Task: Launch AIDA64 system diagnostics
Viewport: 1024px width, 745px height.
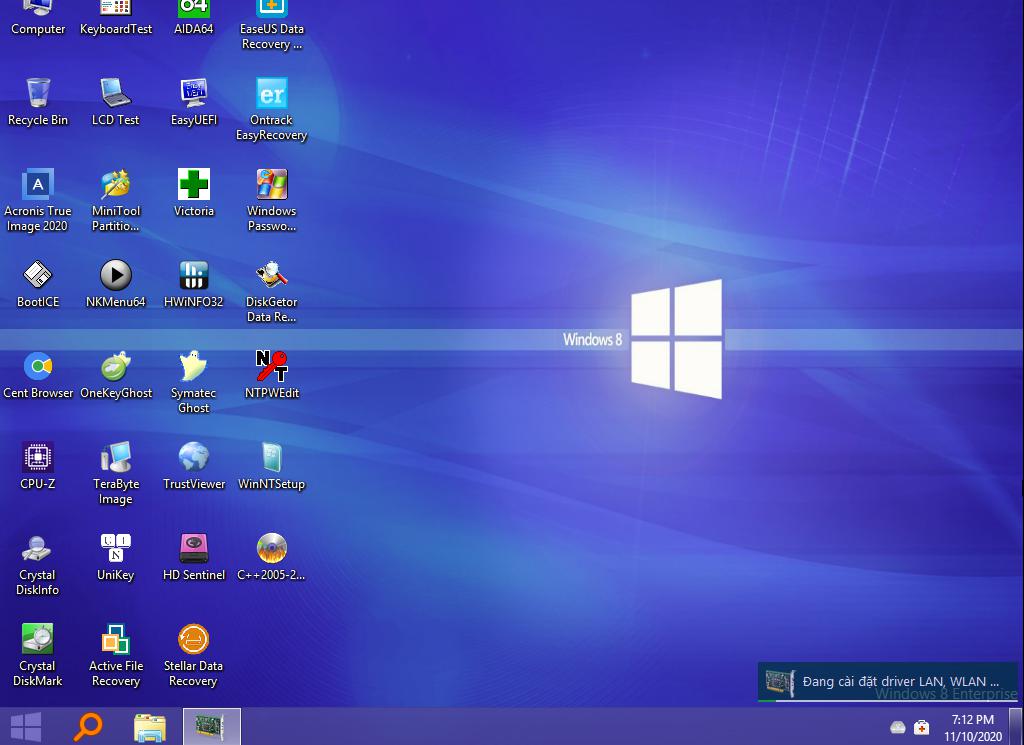Action: pyautogui.click(x=193, y=15)
